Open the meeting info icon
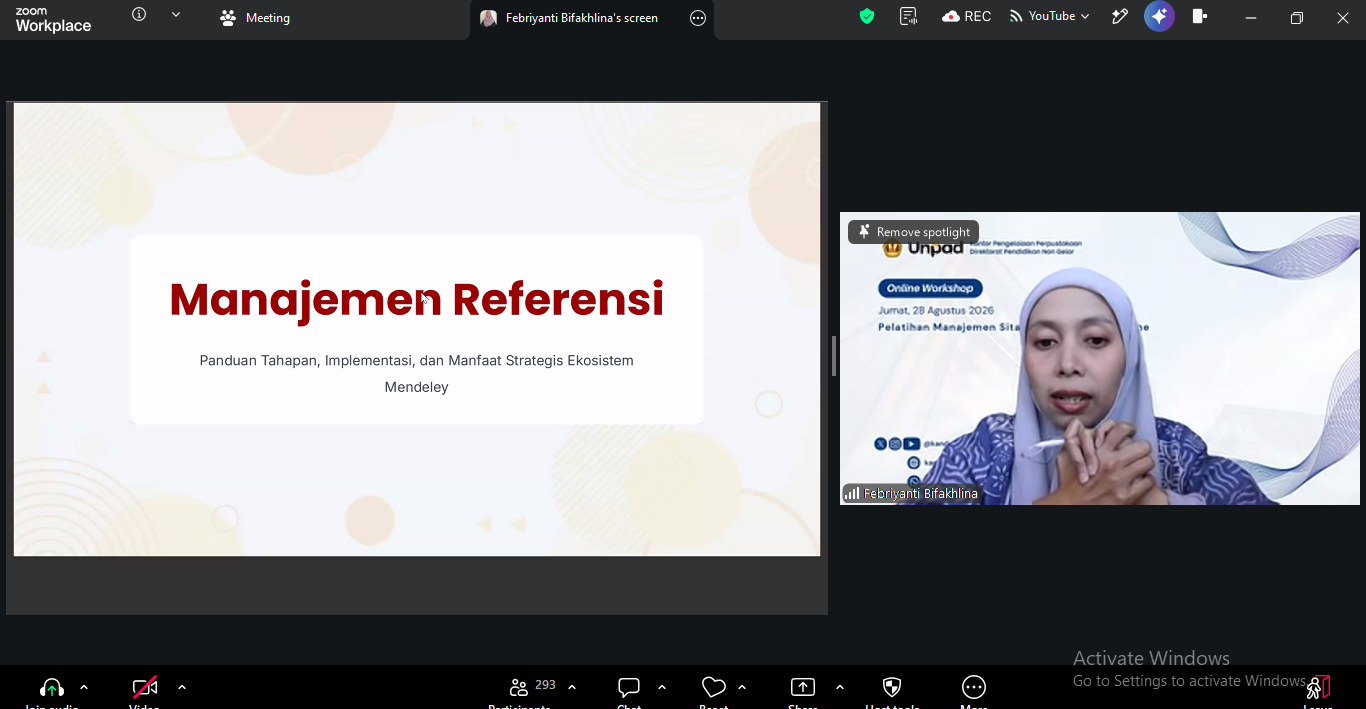The image size is (1366, 709). point(139,15)
